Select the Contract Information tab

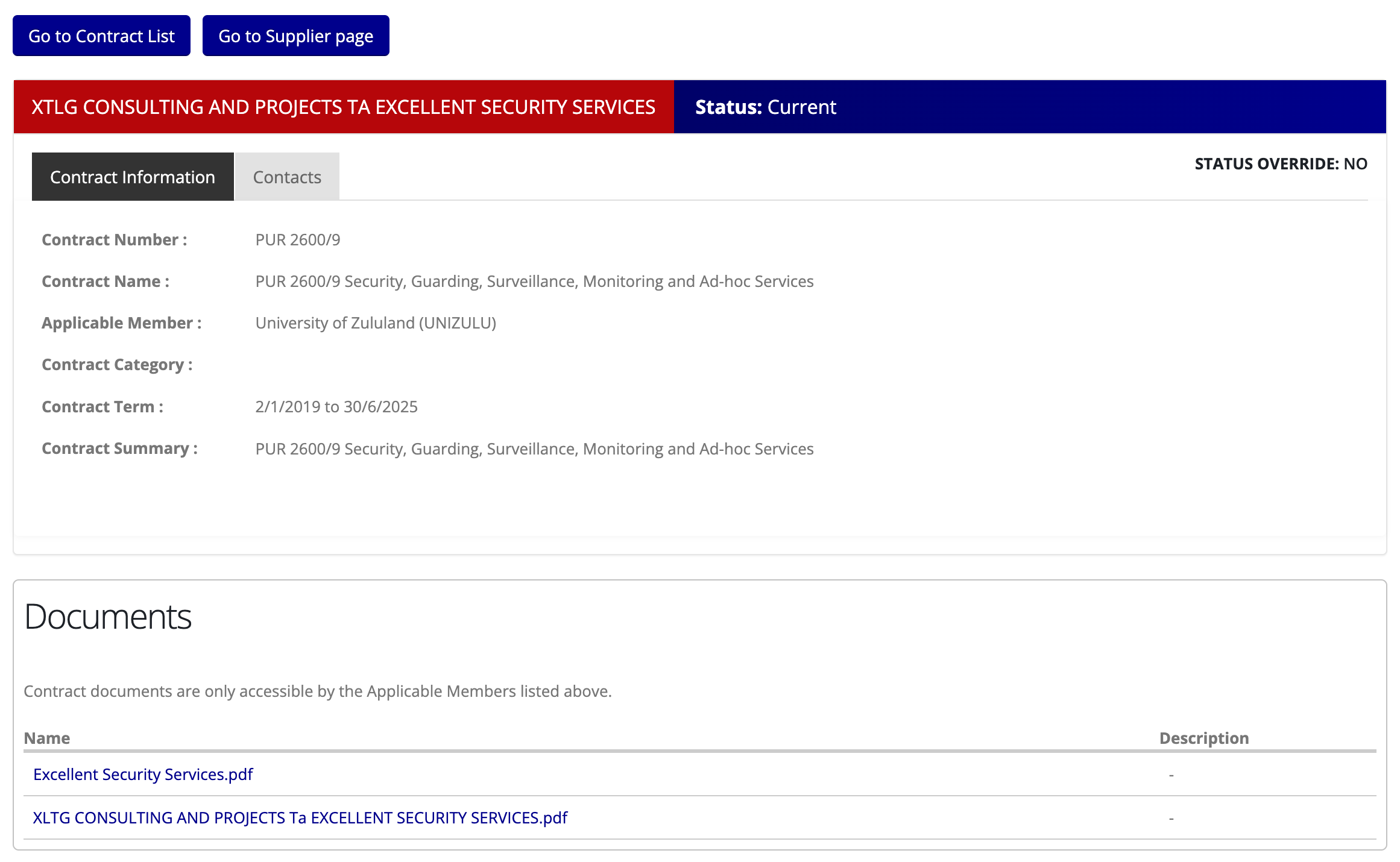[x=133, y=177]
